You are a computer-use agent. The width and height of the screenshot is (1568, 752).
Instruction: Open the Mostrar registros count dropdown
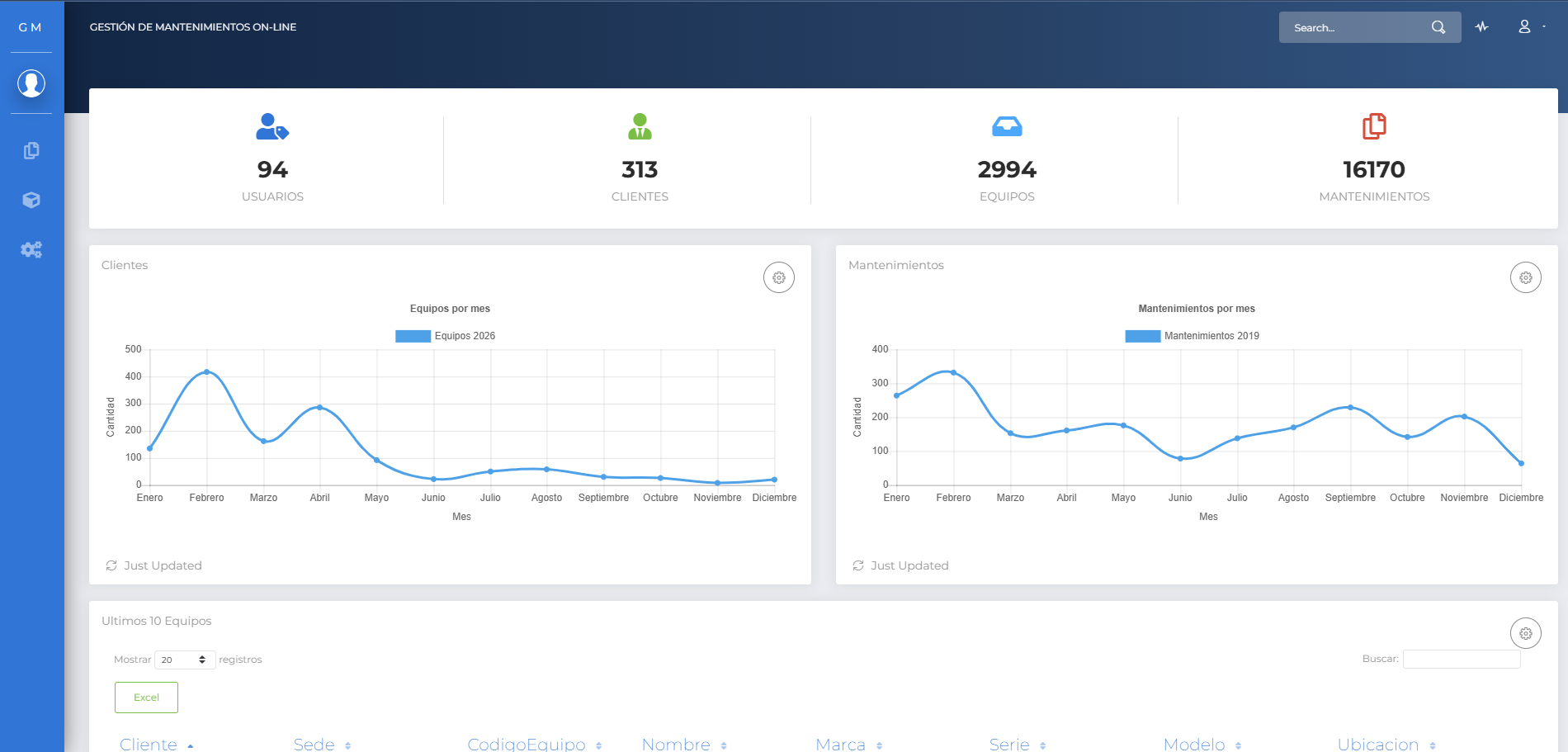pyautogui.click(x=185, y=660)
